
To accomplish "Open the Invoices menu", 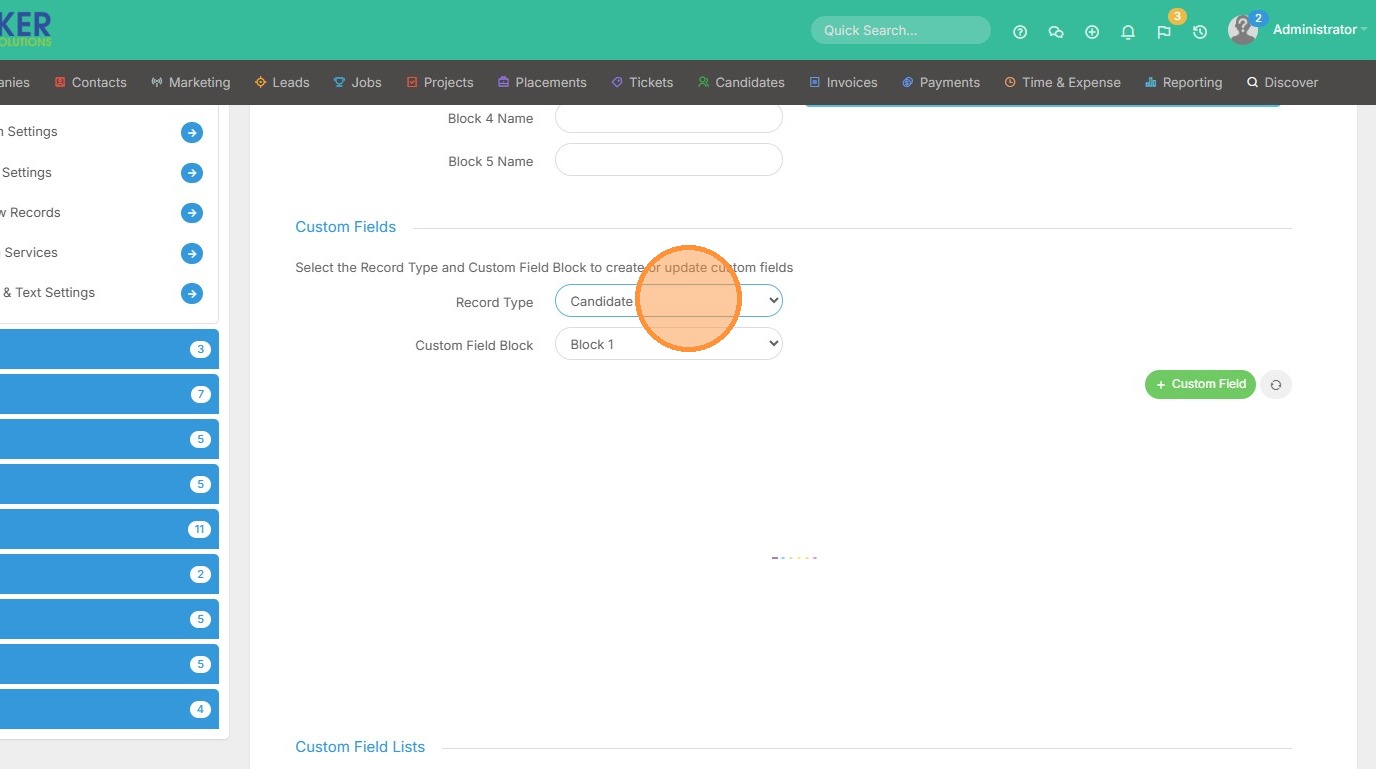I will tap(843, 82).
